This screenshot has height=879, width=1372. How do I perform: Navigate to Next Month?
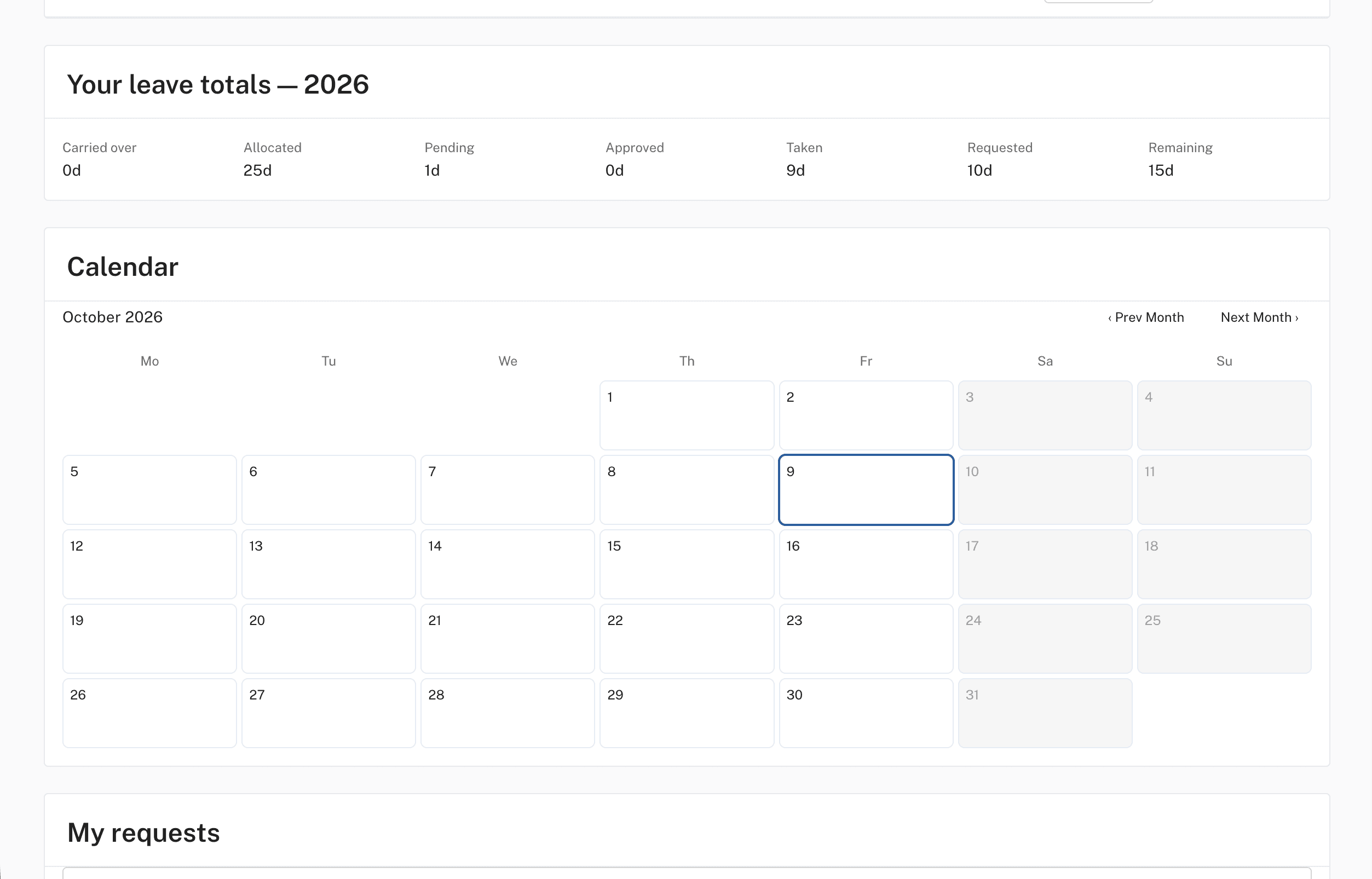coord(1259,317)
